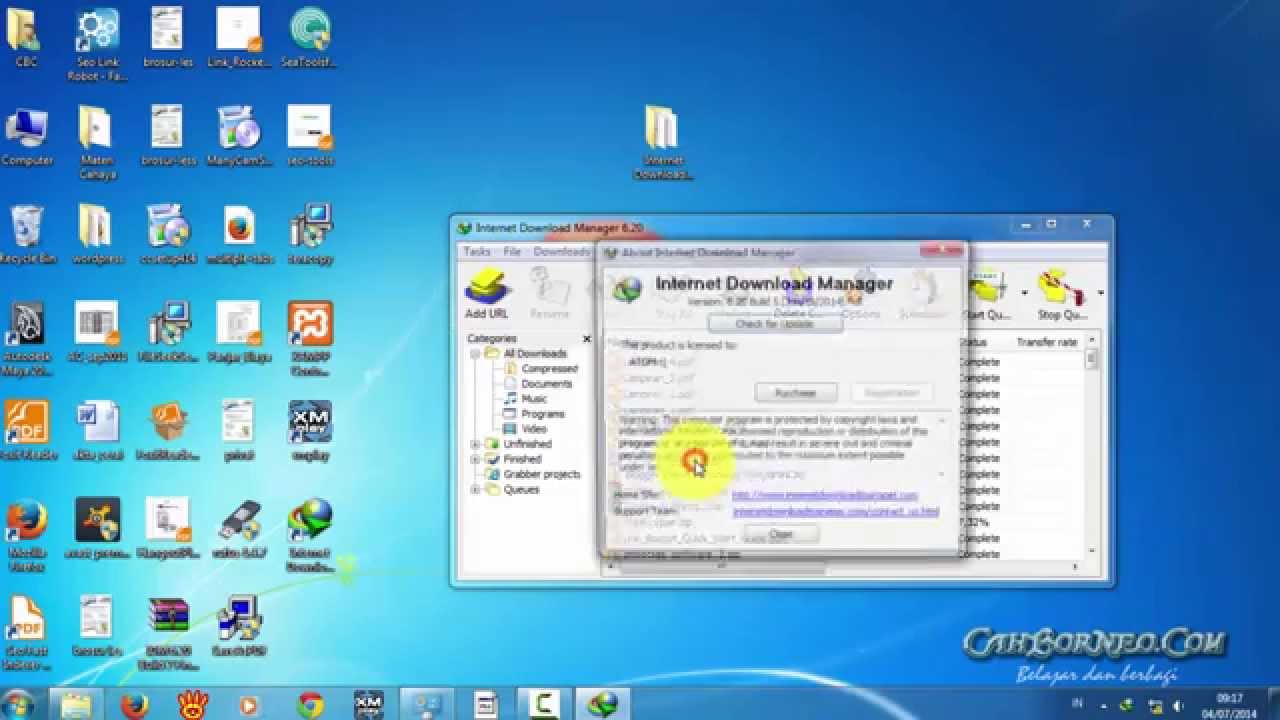Select the Internet Download folder on desktop
The width and height of the screenshot is (1280, 720).
coord(662,143)
